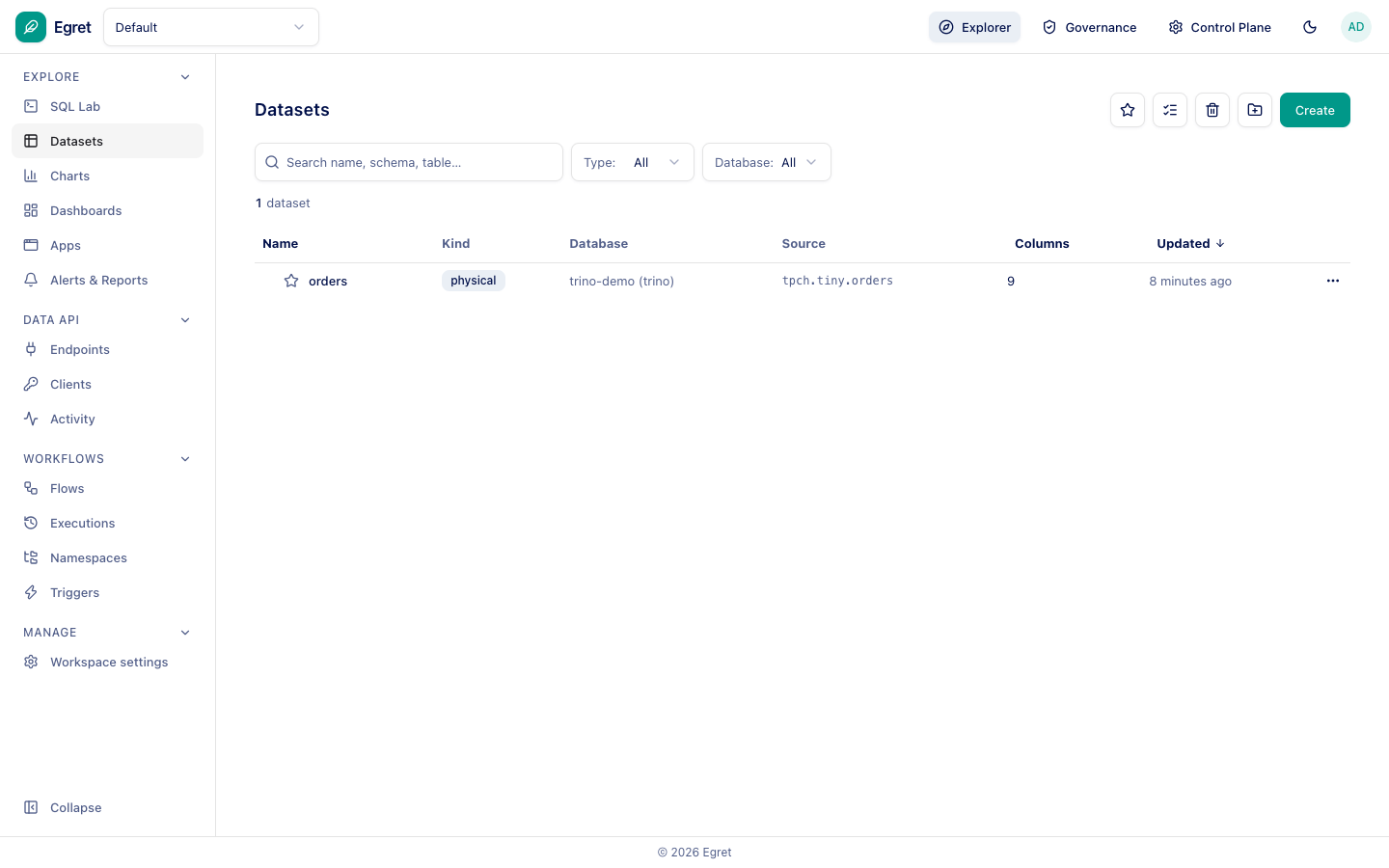Click the add folder toolbar button
This screenshot has height=868, width=1389.
1255,110
